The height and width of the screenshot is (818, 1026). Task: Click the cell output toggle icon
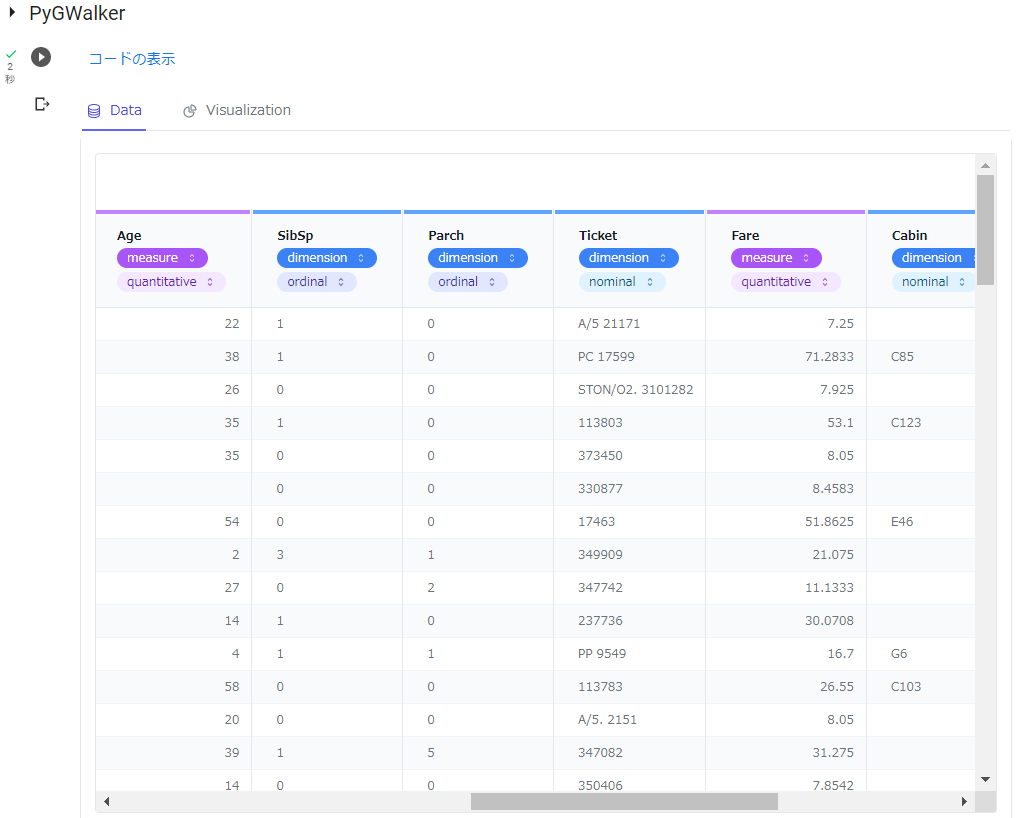click(42, 104)
